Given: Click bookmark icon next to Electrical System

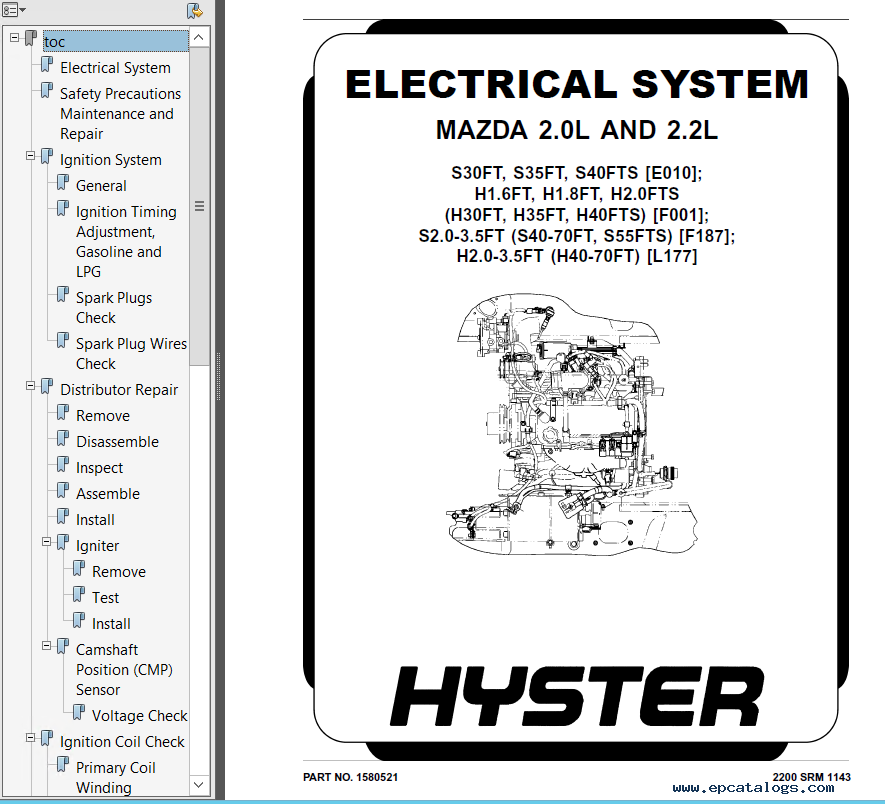Looking at the screenshot, I should point(47,64).
